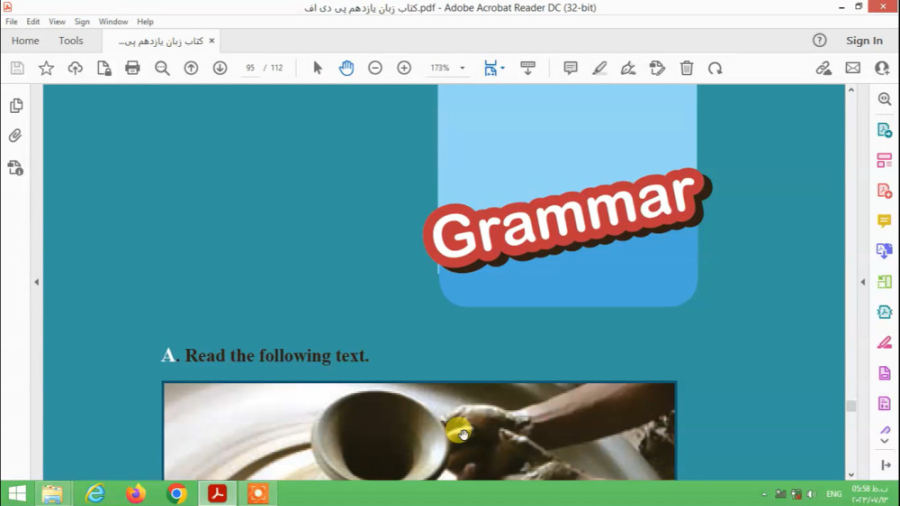
Task: Add a sticky note comment
Action: [571, 68]
